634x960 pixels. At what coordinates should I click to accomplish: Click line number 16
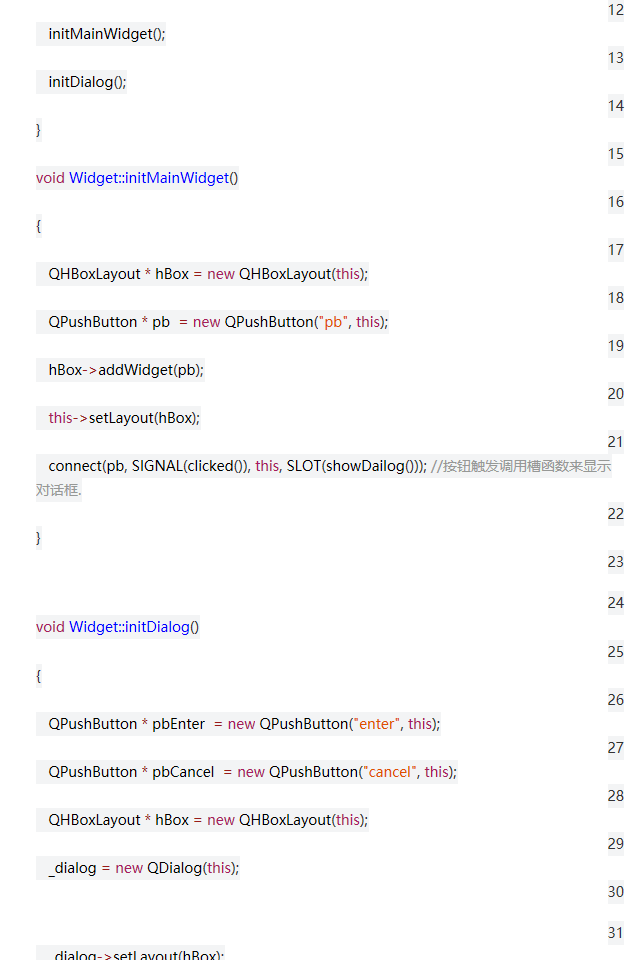[616, 202]
